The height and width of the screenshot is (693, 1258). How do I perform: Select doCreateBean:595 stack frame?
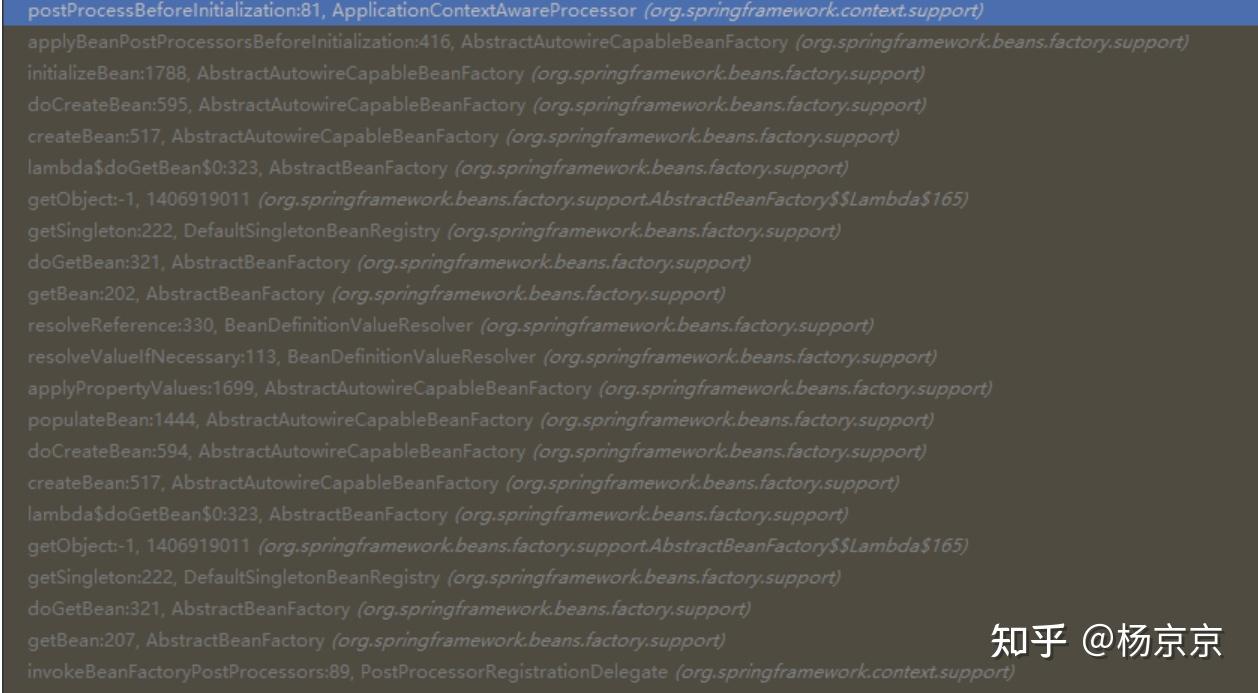pyautogui.click(x=629, y=105)
